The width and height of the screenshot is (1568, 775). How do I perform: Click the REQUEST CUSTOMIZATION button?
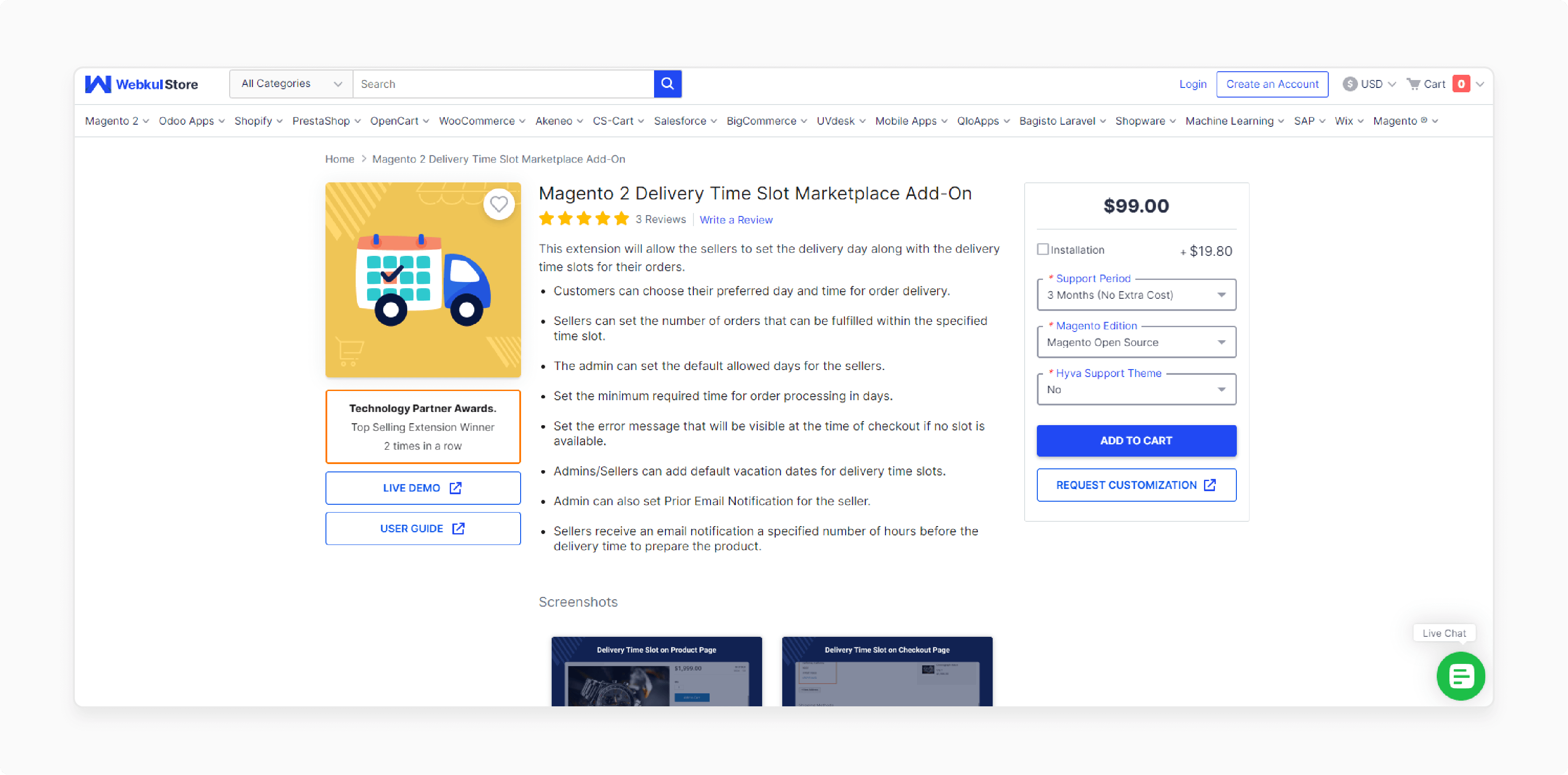pos(1136,485)
